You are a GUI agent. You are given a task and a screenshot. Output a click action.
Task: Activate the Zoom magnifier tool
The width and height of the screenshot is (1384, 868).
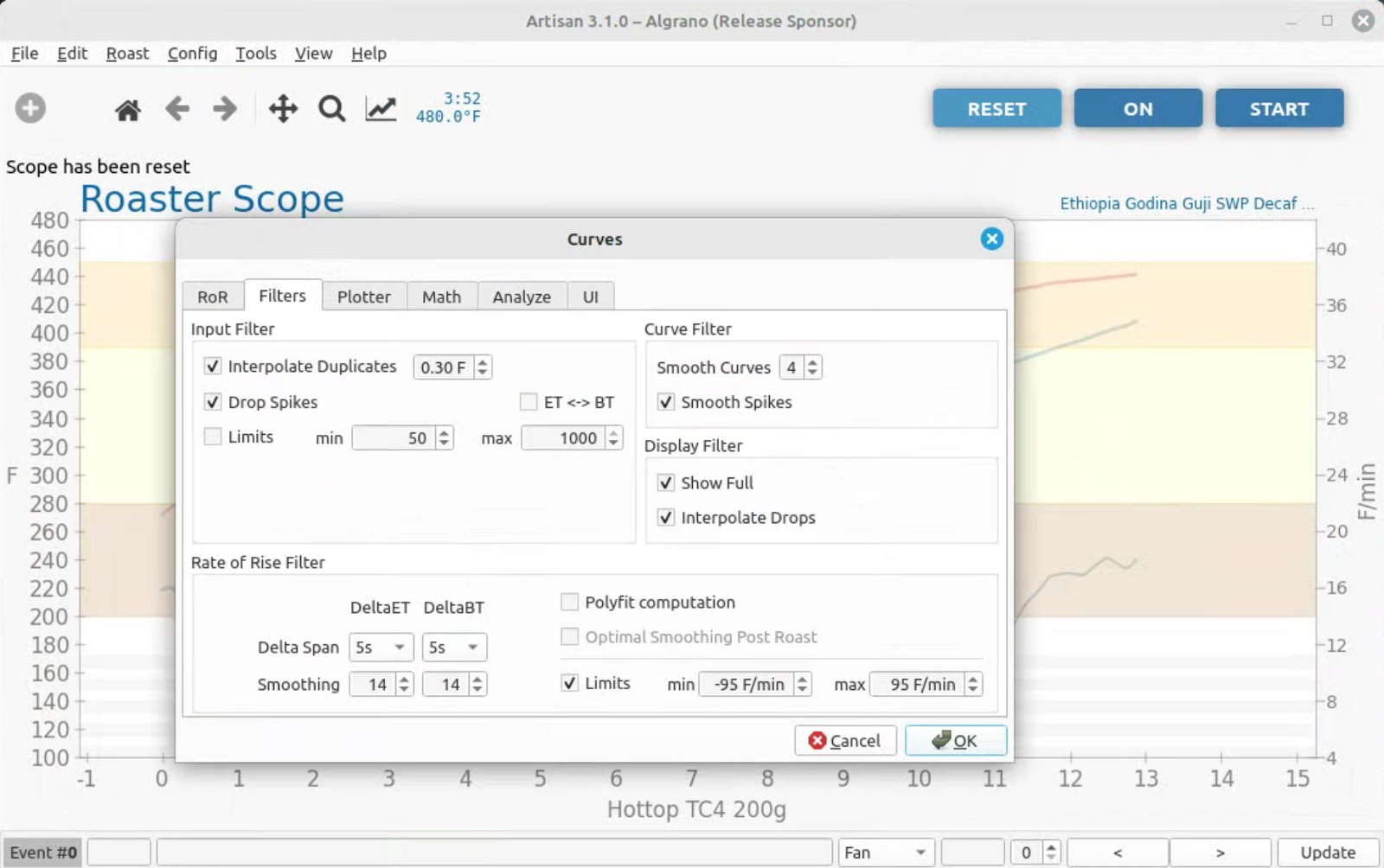331,109
